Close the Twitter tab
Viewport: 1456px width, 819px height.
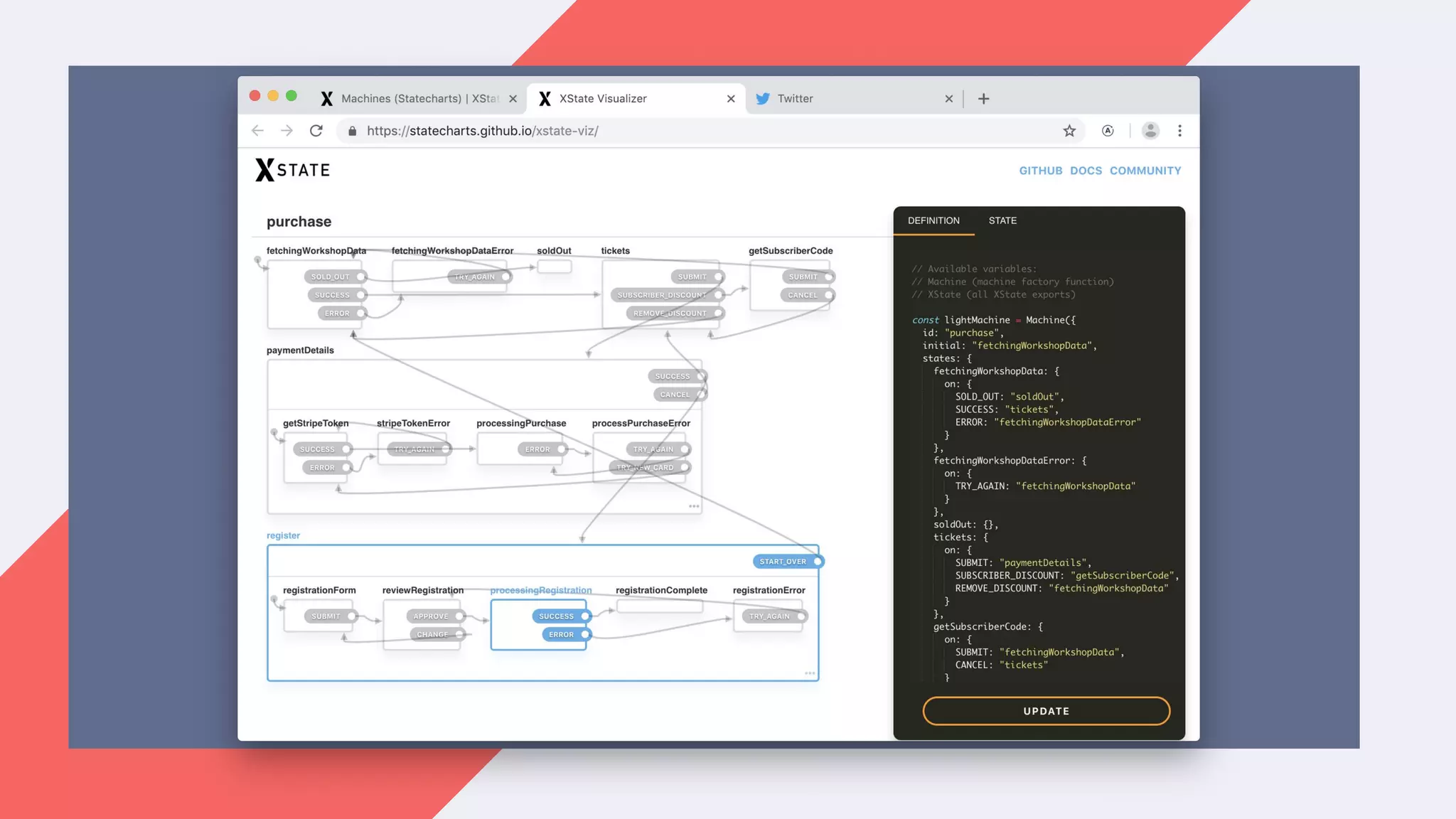(x=948, y=99)
